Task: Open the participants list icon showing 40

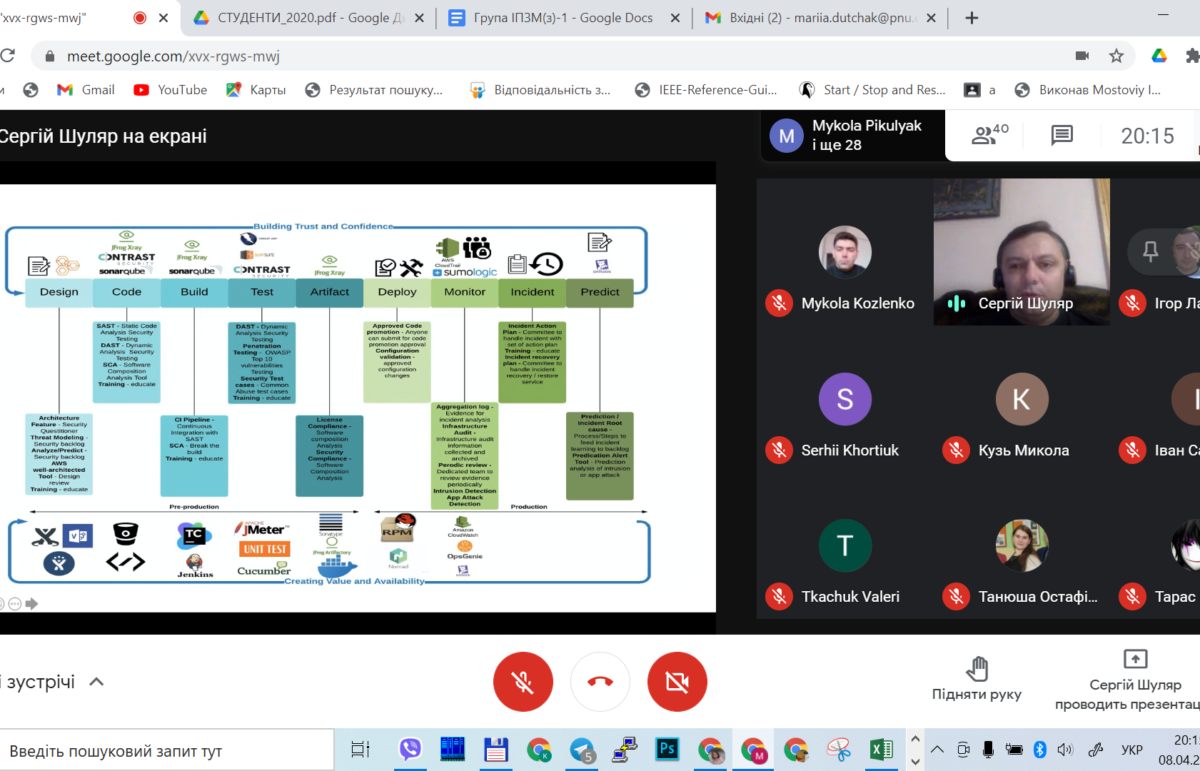Action: point(989,135)
